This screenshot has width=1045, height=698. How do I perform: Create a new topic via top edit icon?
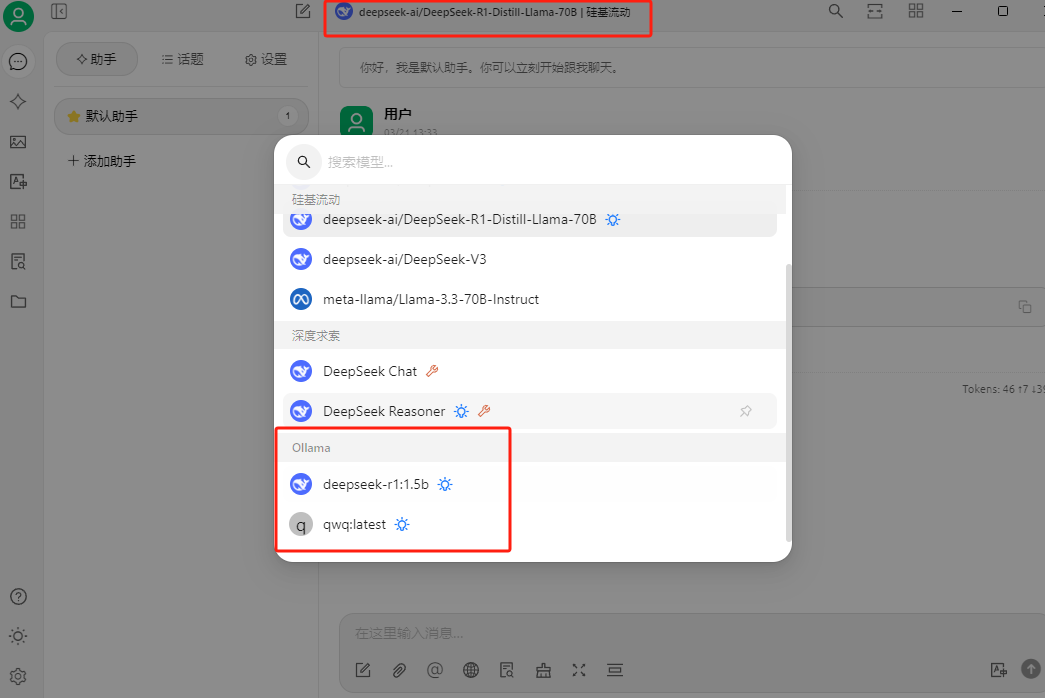coord(303,11)
